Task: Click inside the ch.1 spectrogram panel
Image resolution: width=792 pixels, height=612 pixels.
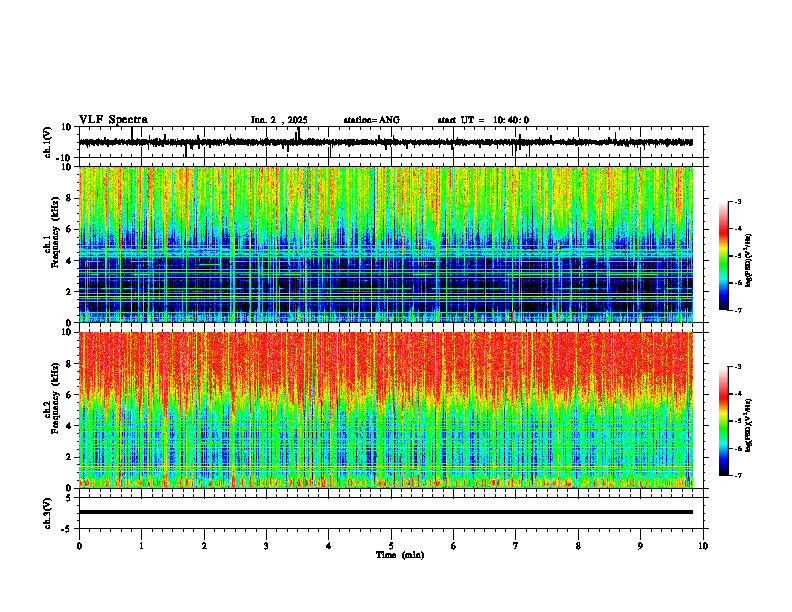Action: coord(386,244)
